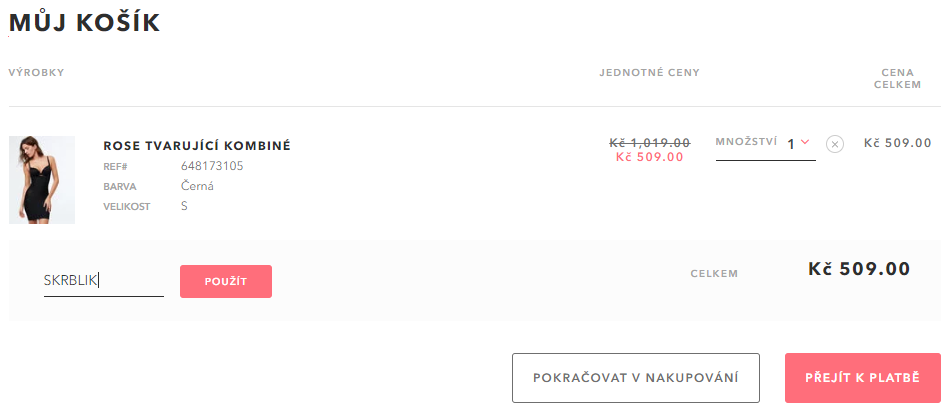Click the Můj Košík page heading
Image resolution: width=946 pixels, height=411 pixels.
click(84, 22)
